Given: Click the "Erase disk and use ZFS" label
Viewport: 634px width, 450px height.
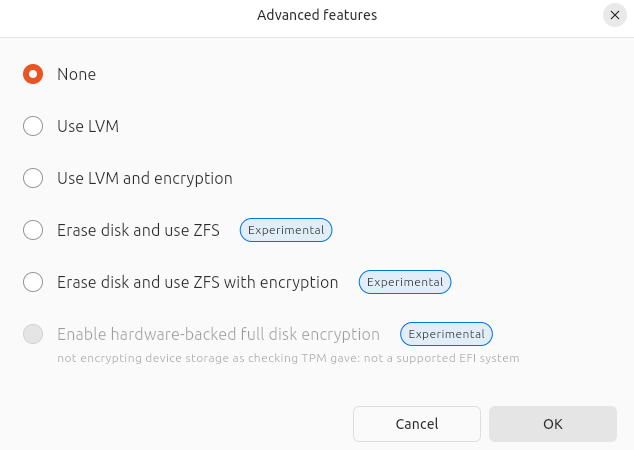Looking at the screenshot, I should [138, 230].
